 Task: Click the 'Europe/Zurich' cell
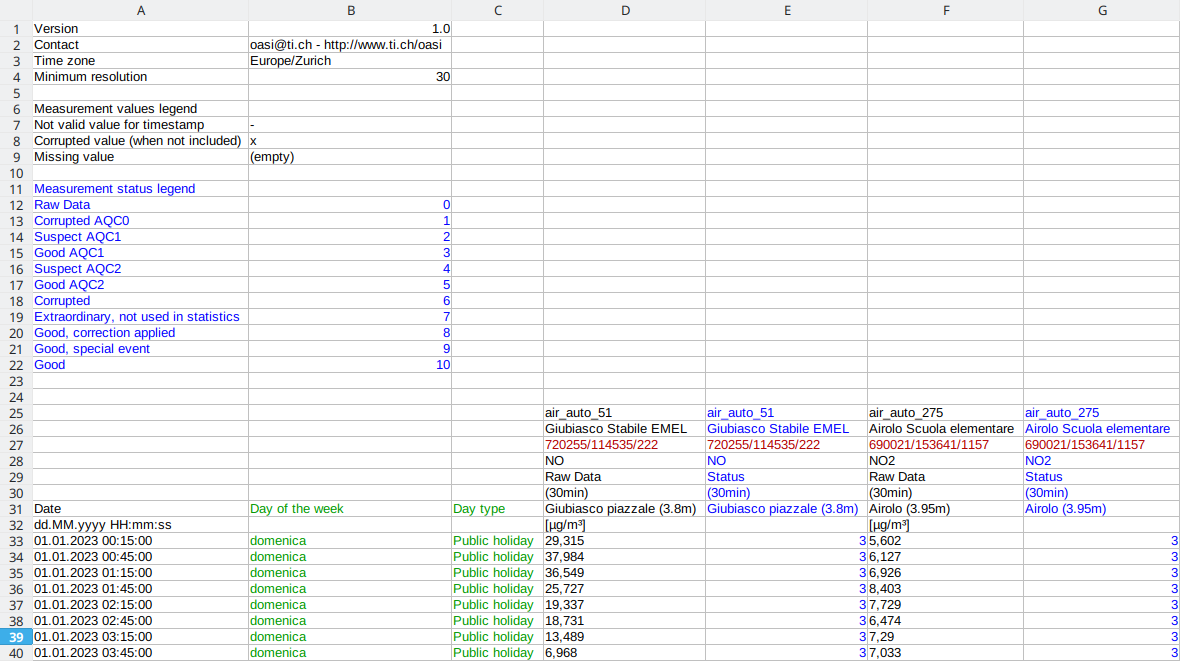[x=350, y=60]
